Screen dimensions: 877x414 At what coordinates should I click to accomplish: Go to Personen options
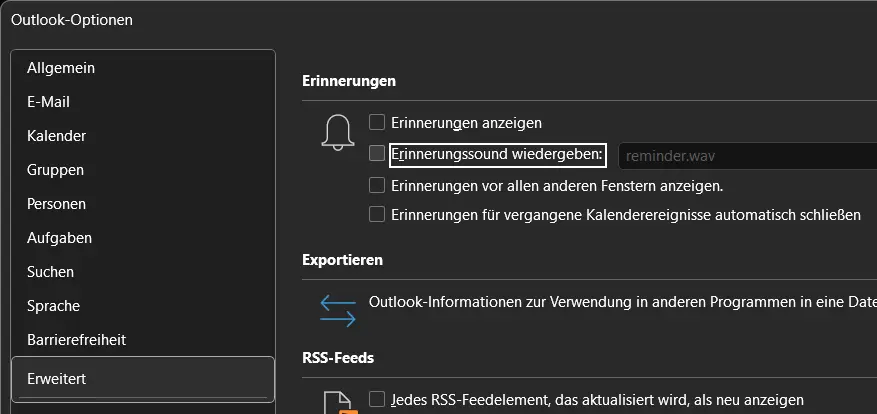tap(56, 204)
